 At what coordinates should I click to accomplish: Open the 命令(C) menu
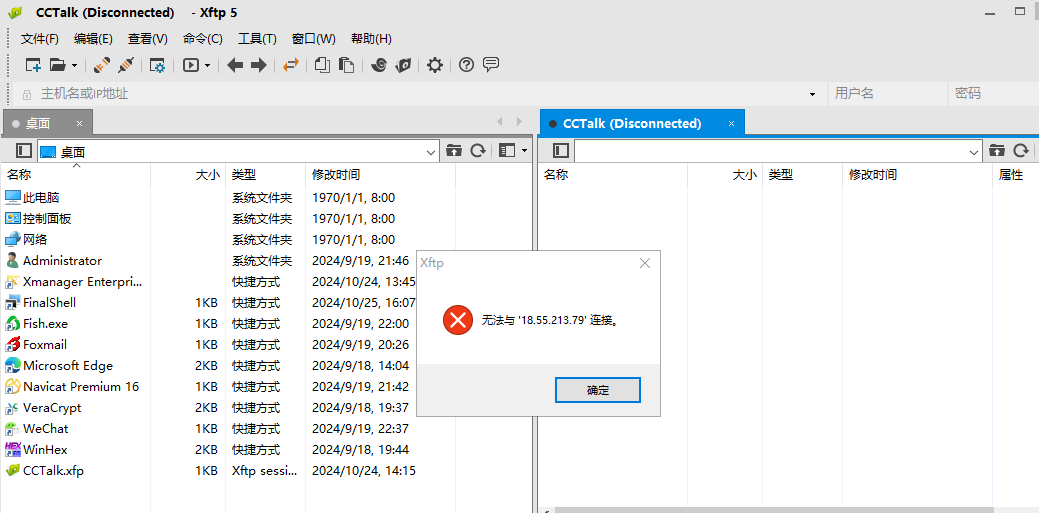[x=203, y=38]
